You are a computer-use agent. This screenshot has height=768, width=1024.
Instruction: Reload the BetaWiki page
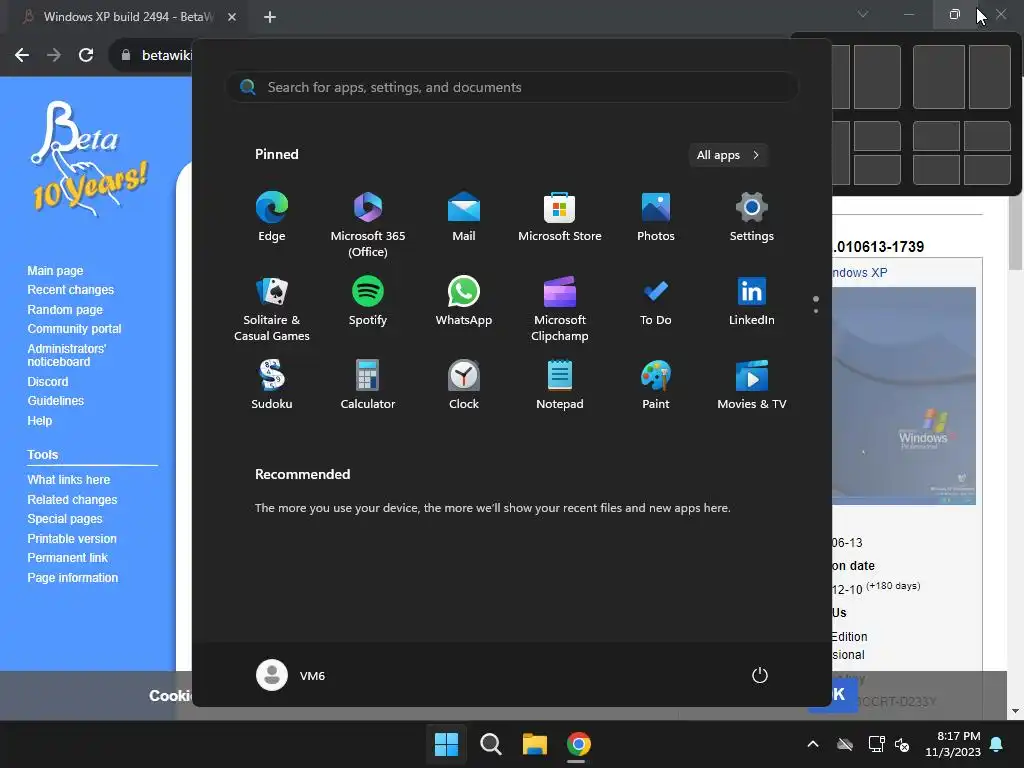pyautogui.click(x=86, y=55)
